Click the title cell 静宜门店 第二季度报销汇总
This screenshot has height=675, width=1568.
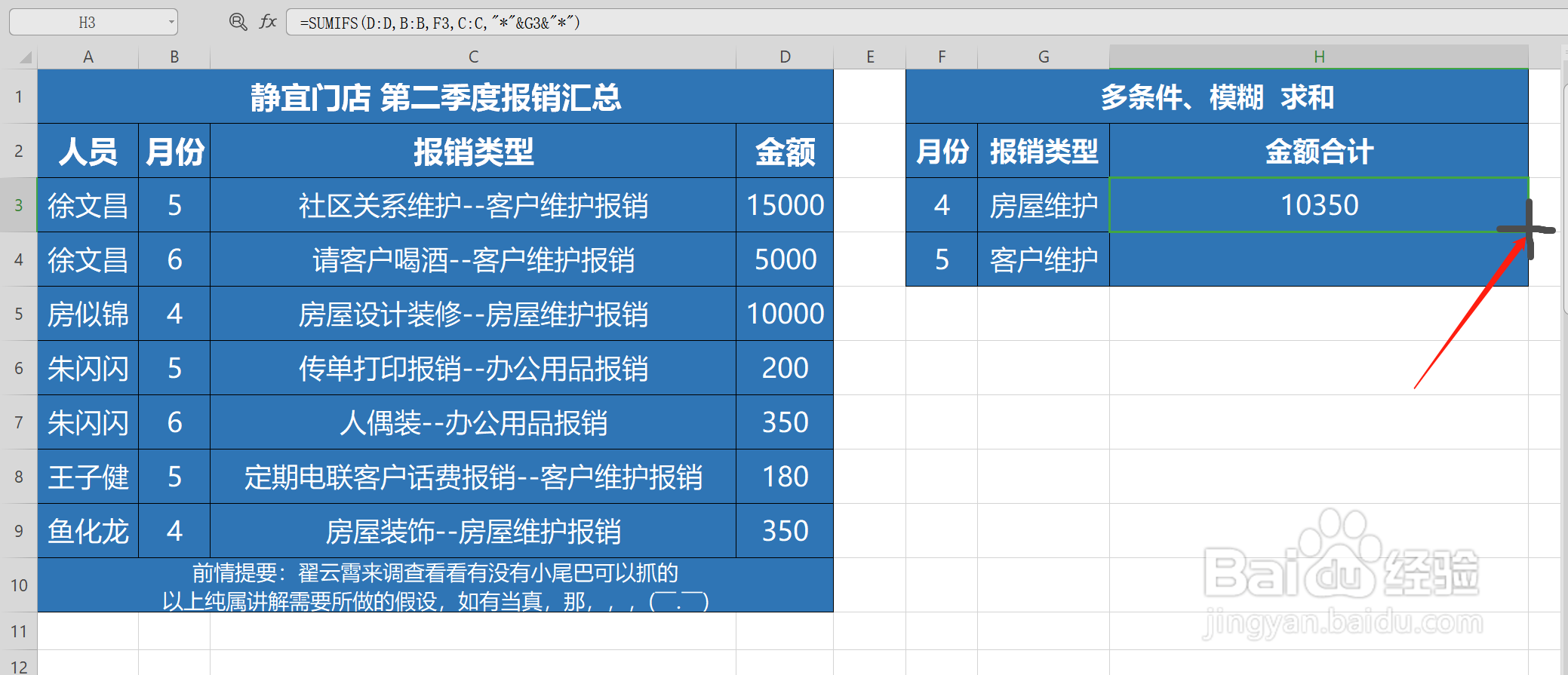pos(435,97)
